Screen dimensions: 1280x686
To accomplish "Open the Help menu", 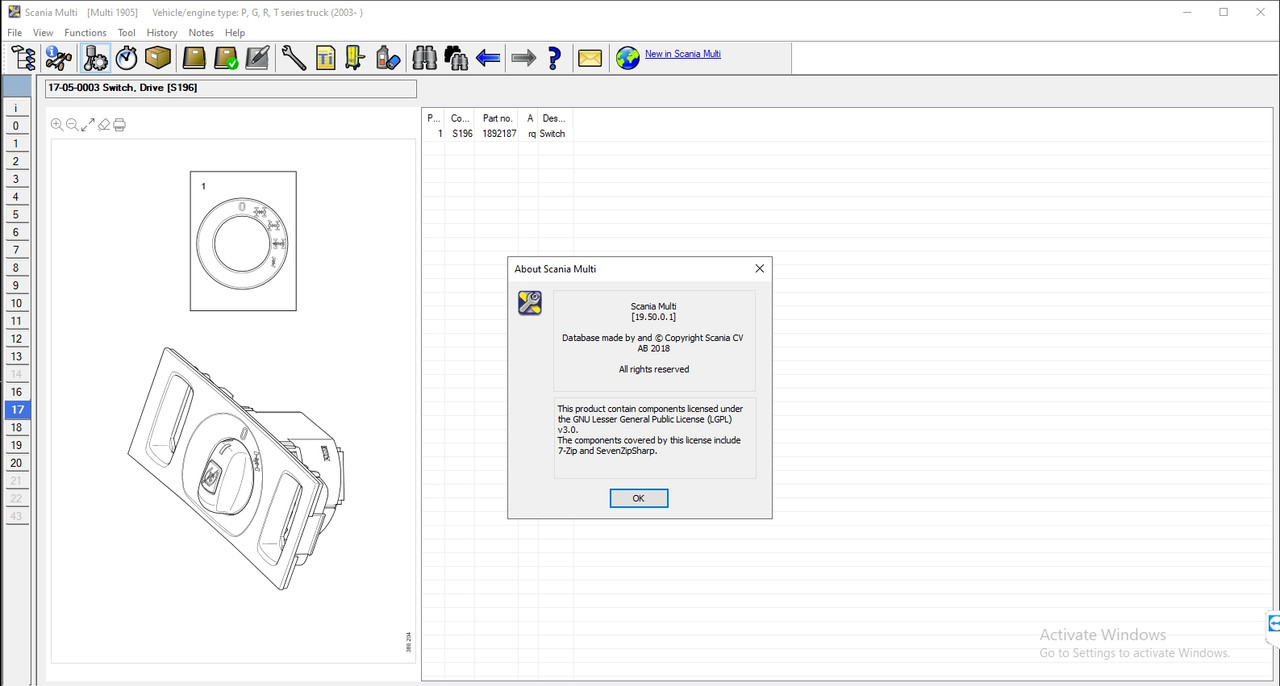I will point(234,33).
